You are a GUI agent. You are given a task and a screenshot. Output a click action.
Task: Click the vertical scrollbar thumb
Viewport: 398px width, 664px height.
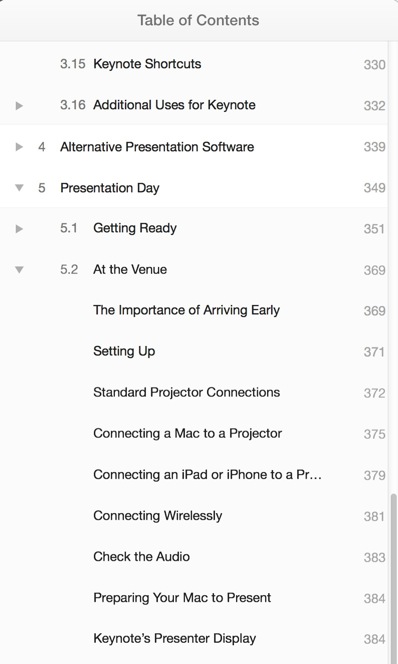[394, 578]
